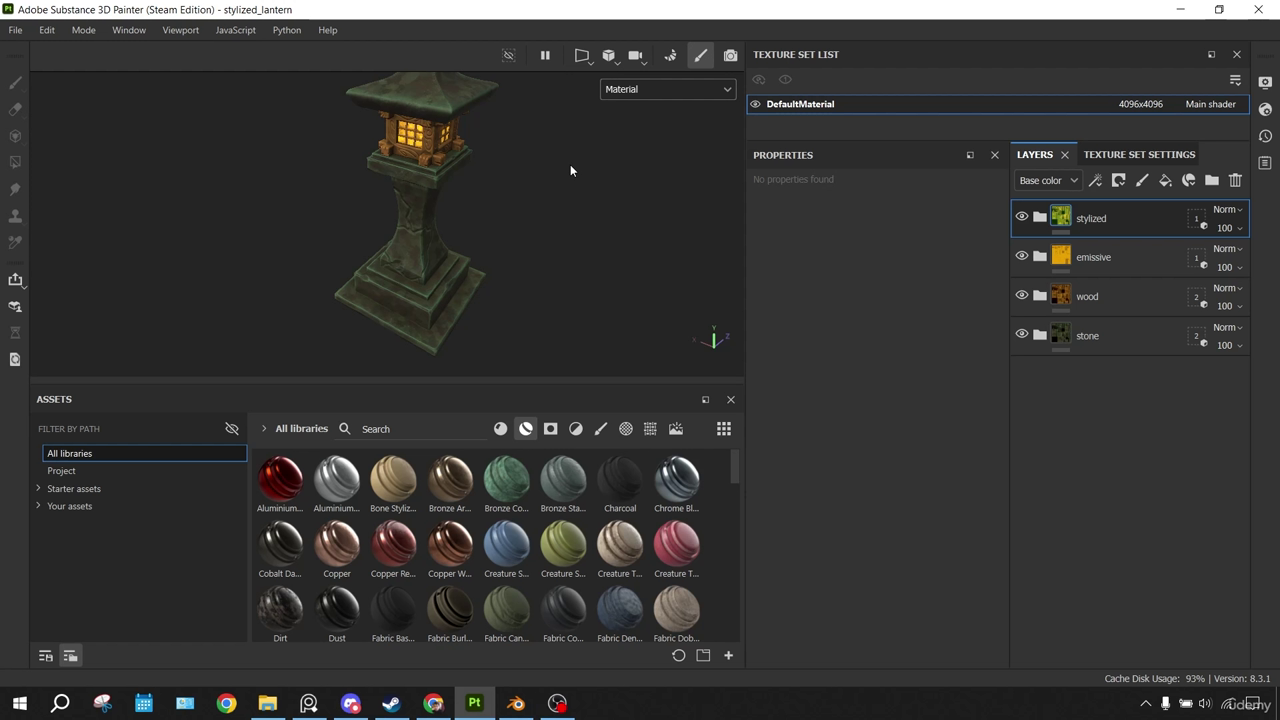
Task: Open stylized layer blend mode dropdown
Action: coord(1228,210)
